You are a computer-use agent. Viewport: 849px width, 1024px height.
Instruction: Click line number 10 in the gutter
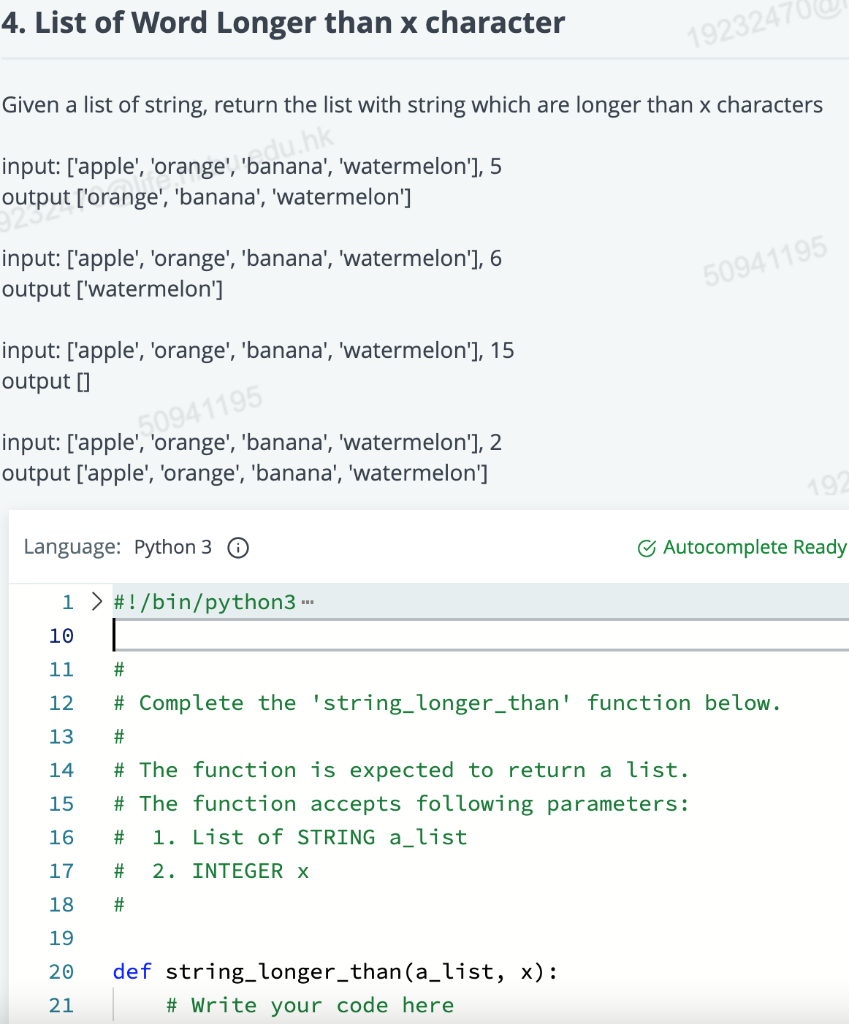pyautogui.click(x=60, y=635)
